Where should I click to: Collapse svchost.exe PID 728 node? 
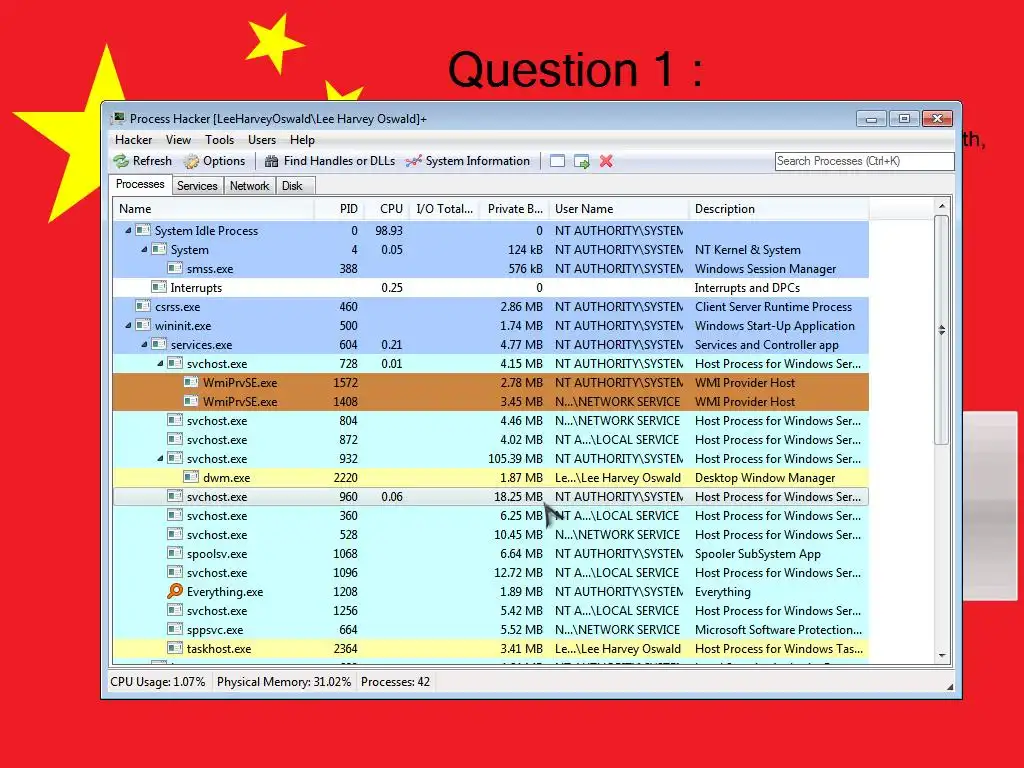click(x=161, y=363)
